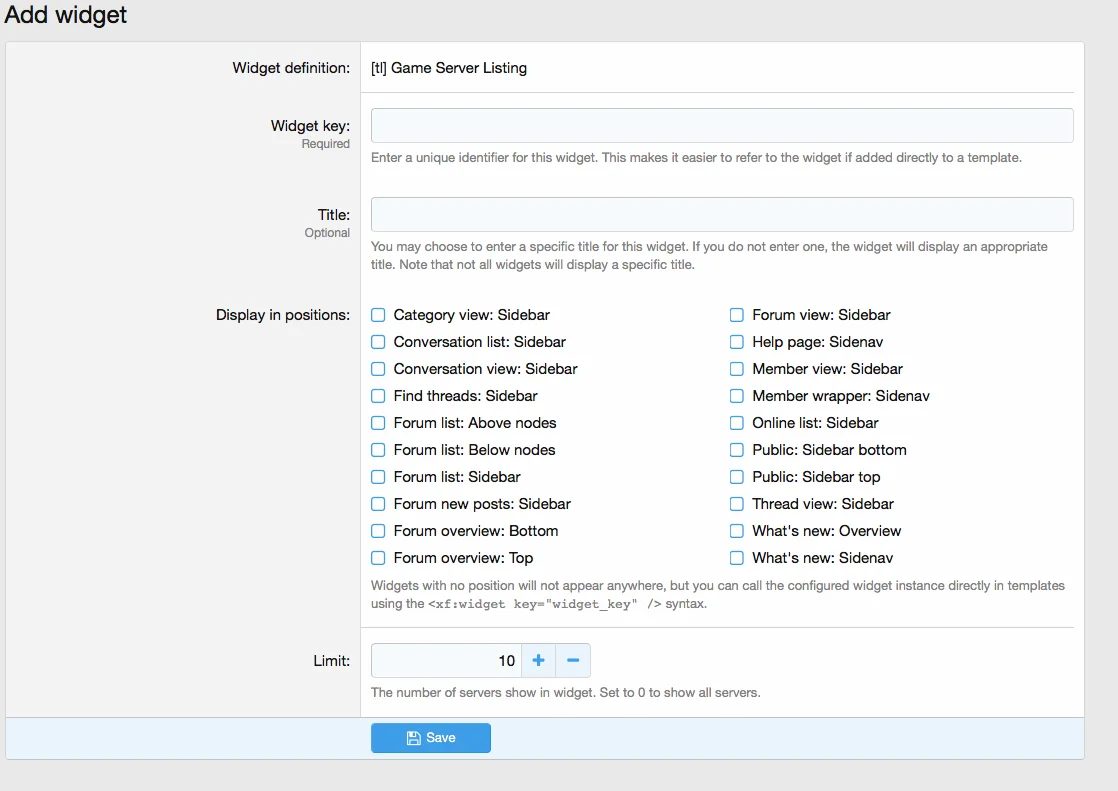Check Forum overview: Top checkbox
The height and width of the screenshot is (791, 1118).
(378, 558)
